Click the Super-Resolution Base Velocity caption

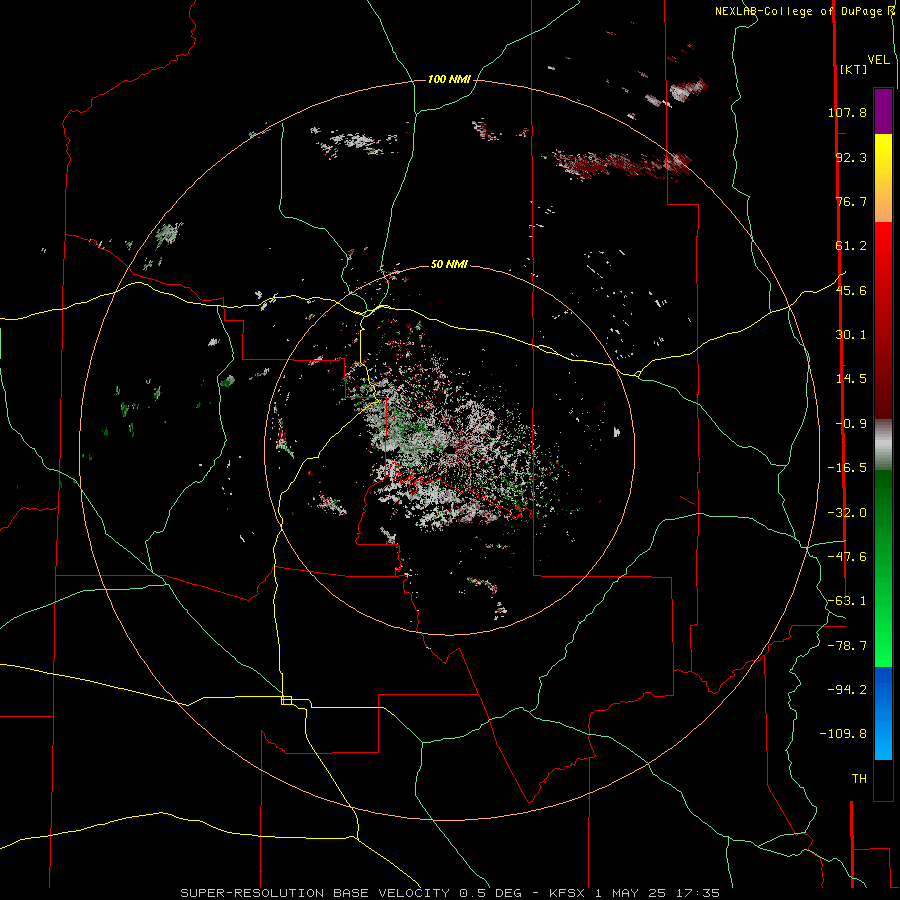point(450,893)
